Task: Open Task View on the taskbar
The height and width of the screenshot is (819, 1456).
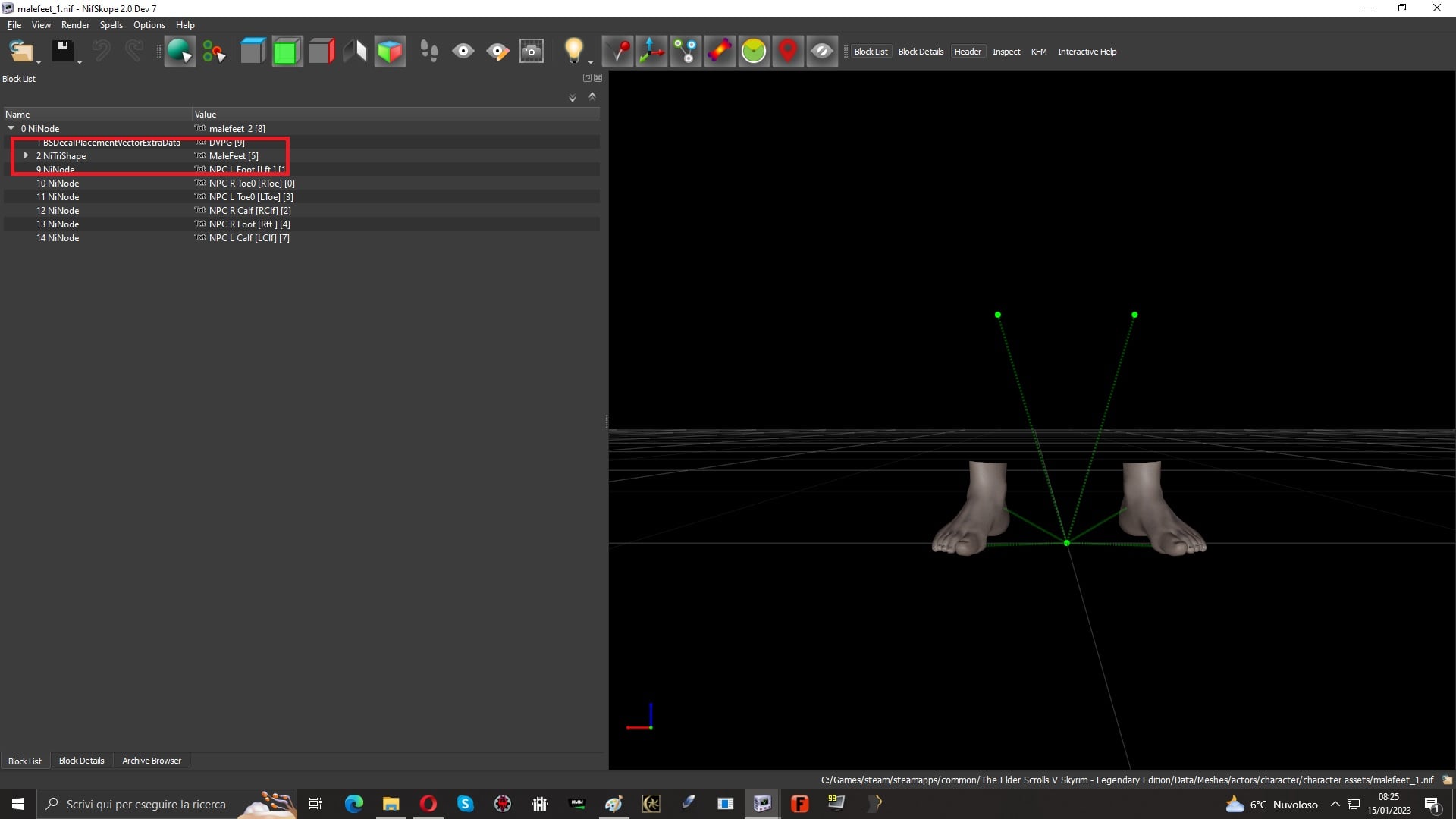Action: [x=315, y=804]
